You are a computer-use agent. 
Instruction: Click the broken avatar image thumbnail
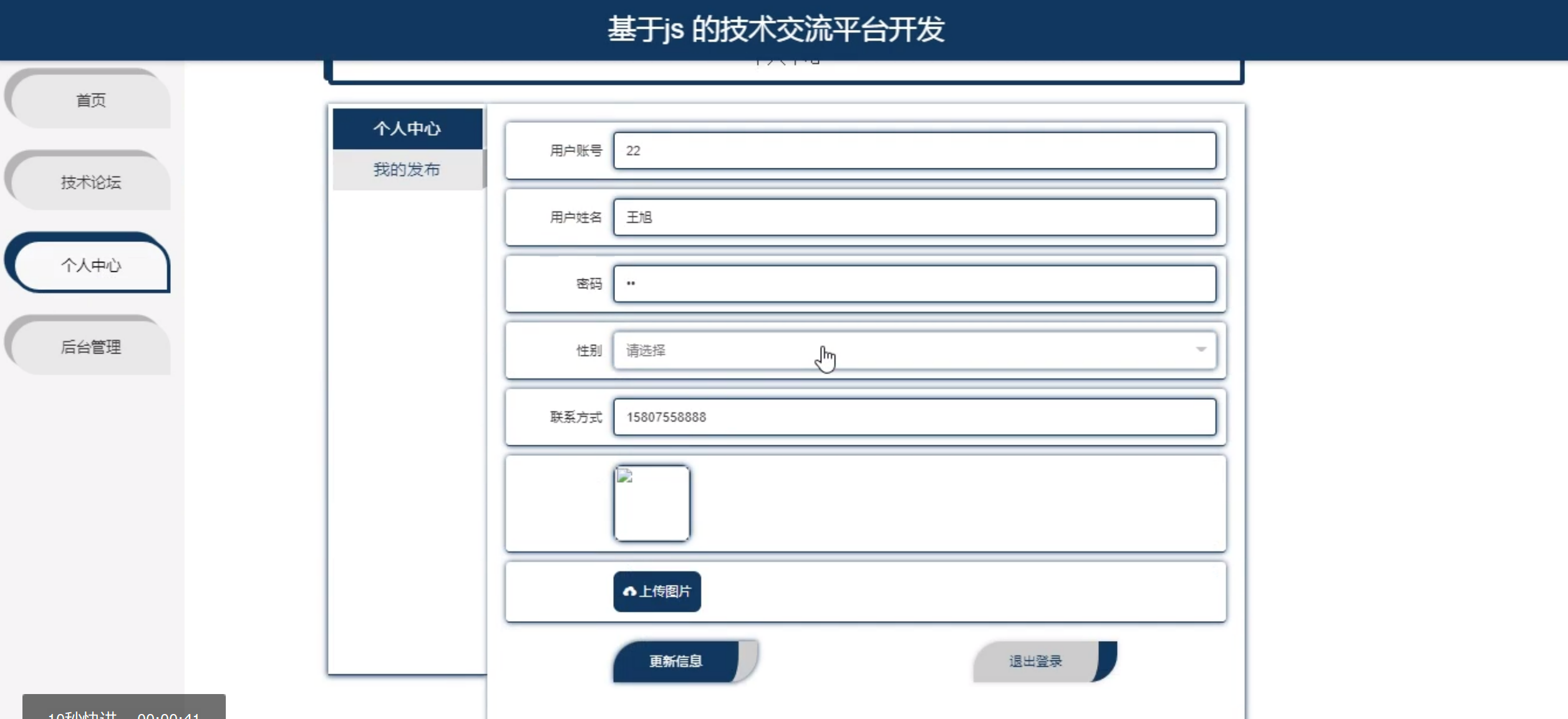[x=652, y=503]
